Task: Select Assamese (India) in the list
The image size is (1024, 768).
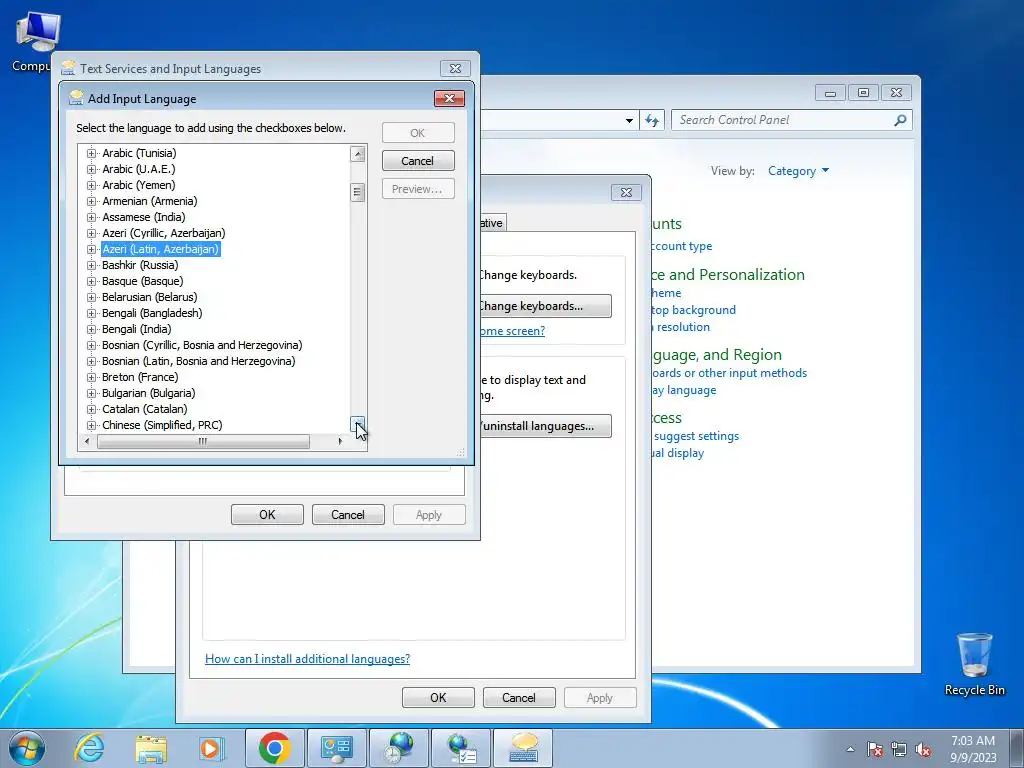Action: (x=144, y=217)
